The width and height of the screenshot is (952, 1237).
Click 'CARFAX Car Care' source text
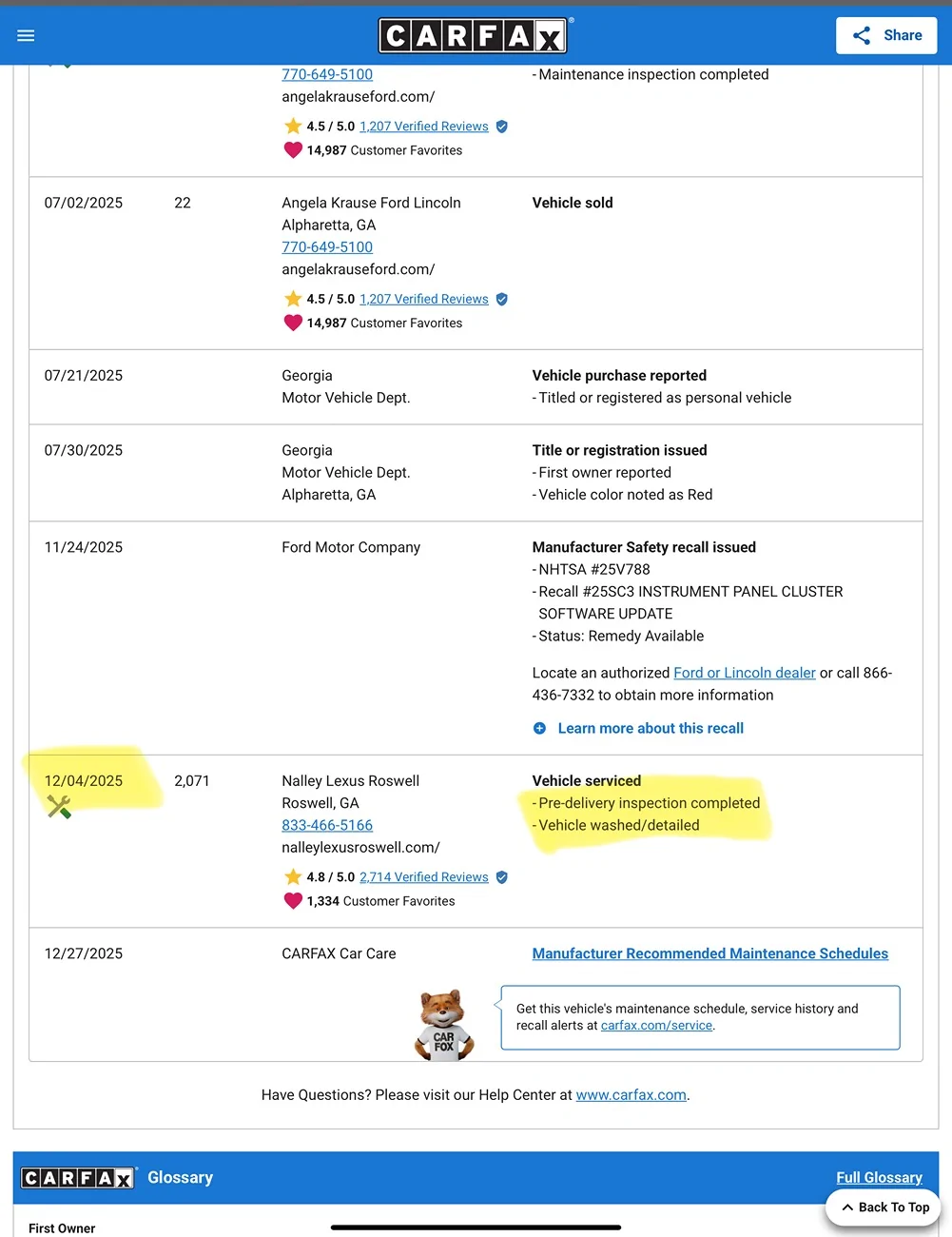click(x=339, y=953)
